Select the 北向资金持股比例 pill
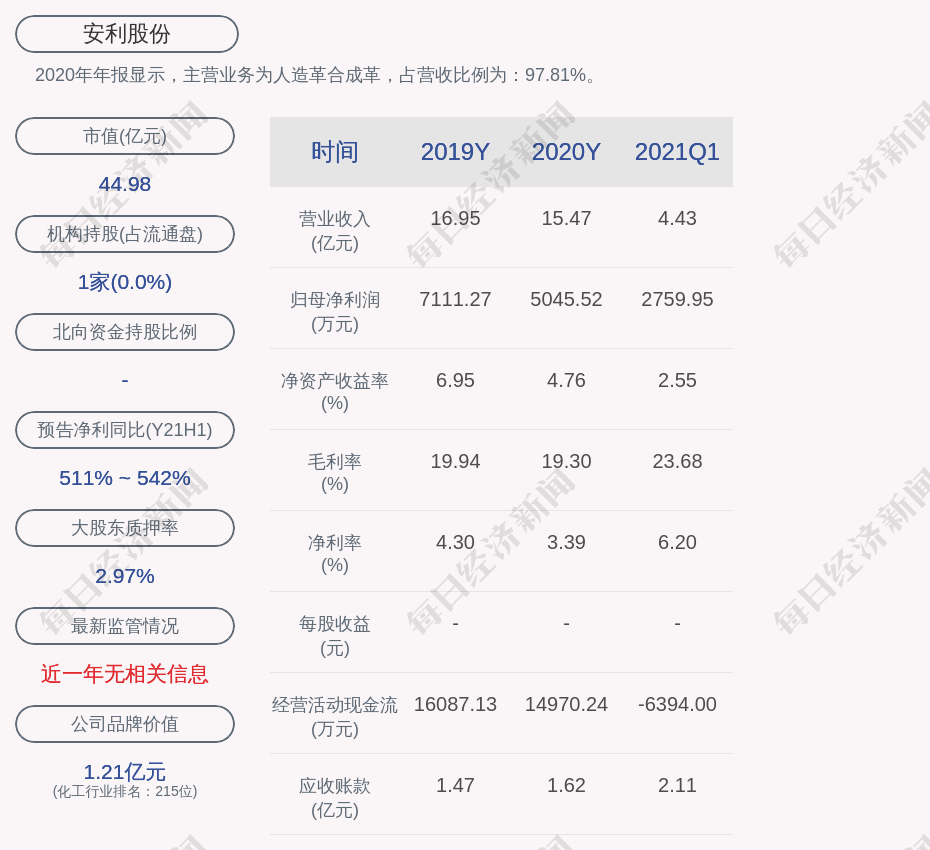Screen dimensions: 930x850 [125, 332]
